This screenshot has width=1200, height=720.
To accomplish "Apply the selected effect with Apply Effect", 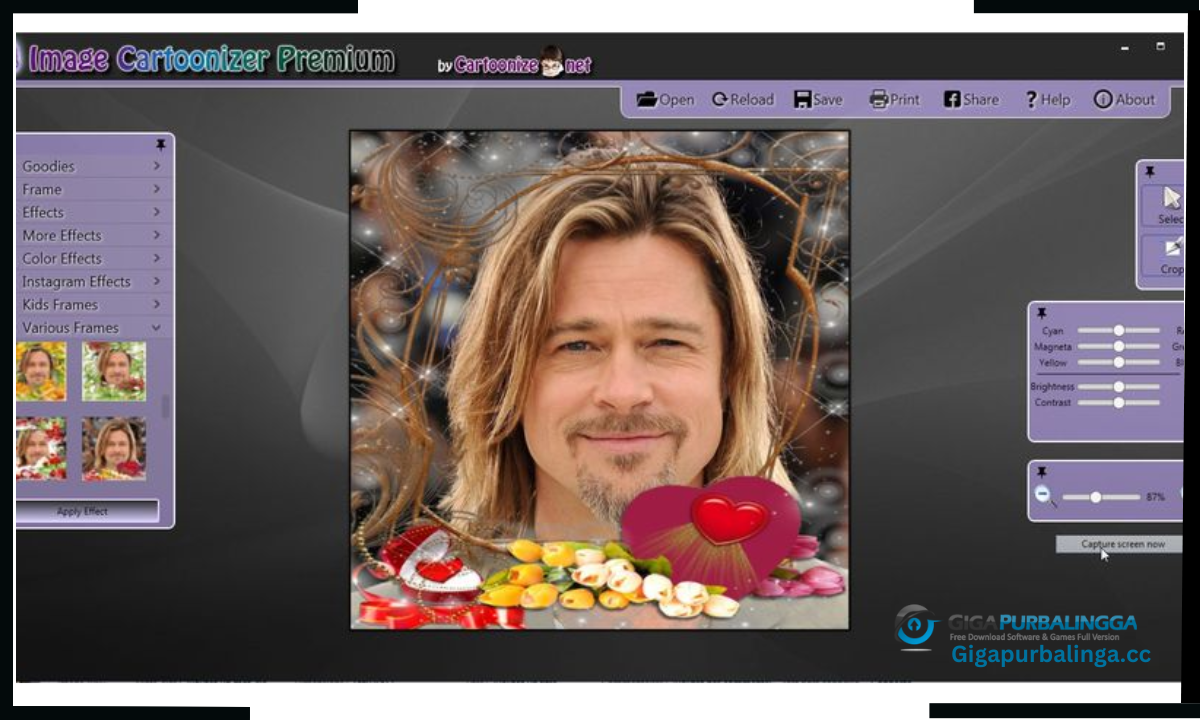I will (87, 511).
